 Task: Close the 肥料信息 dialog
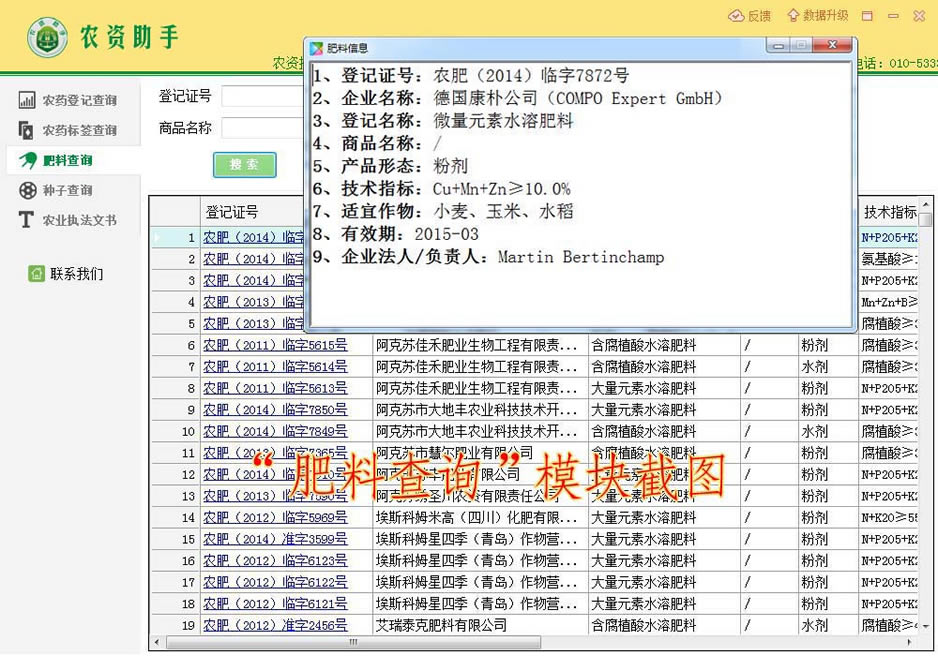click(x=832, y=45)
